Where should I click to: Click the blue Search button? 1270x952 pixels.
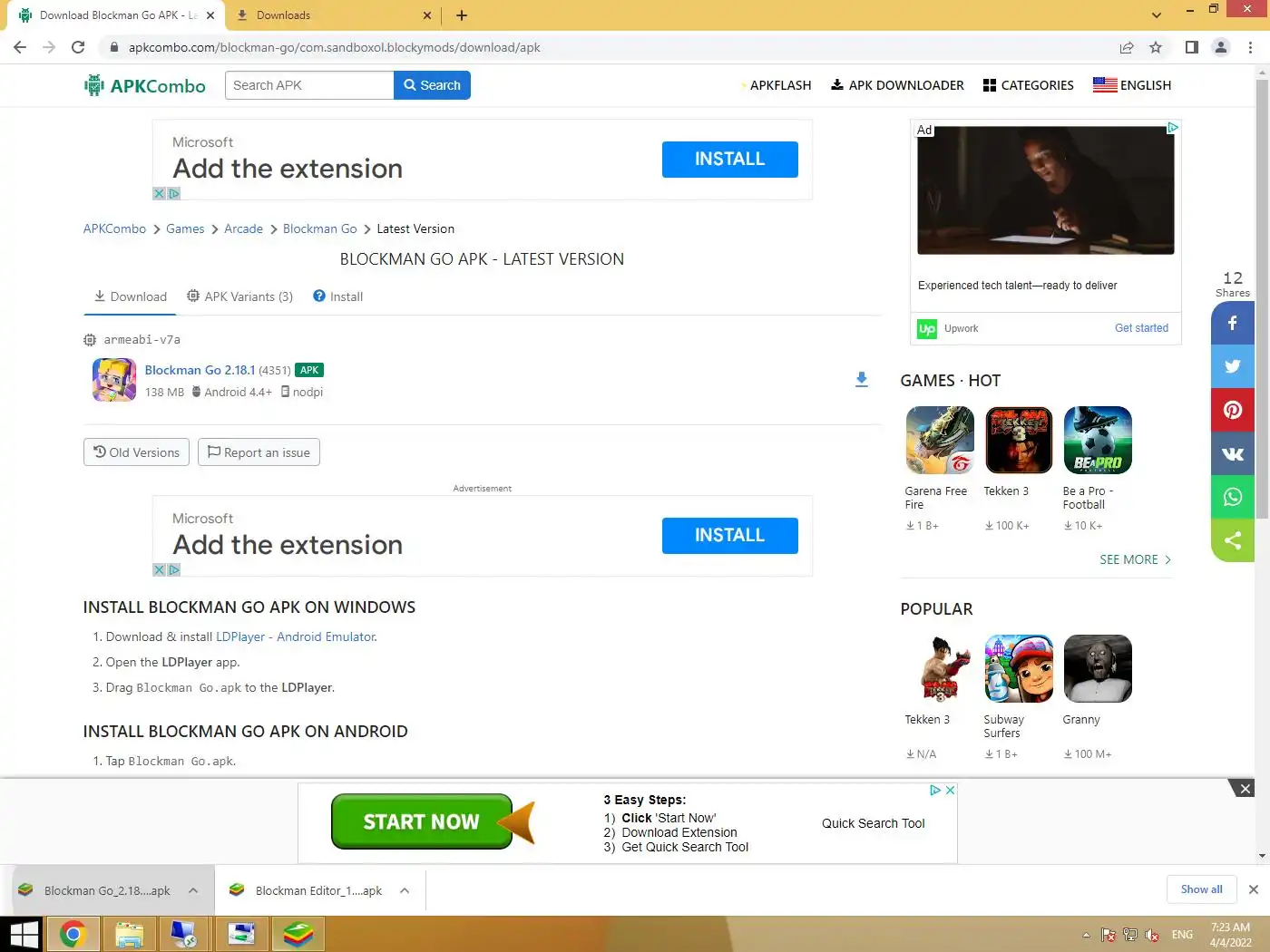(x=432, y=85)
